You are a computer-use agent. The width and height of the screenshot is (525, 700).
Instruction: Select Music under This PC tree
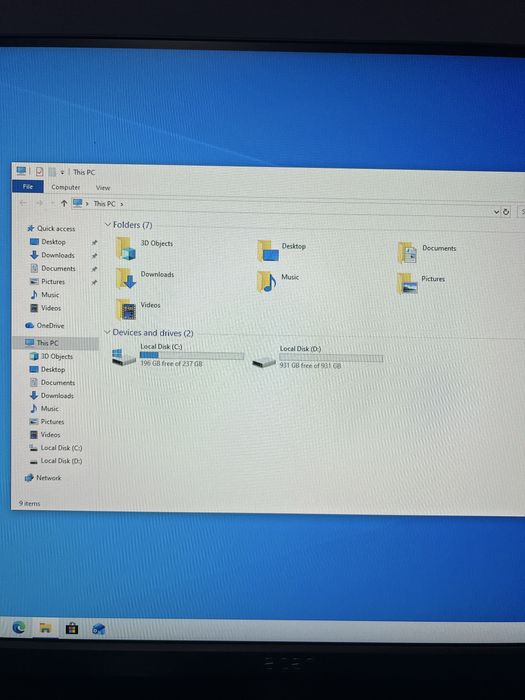(50, 408)
